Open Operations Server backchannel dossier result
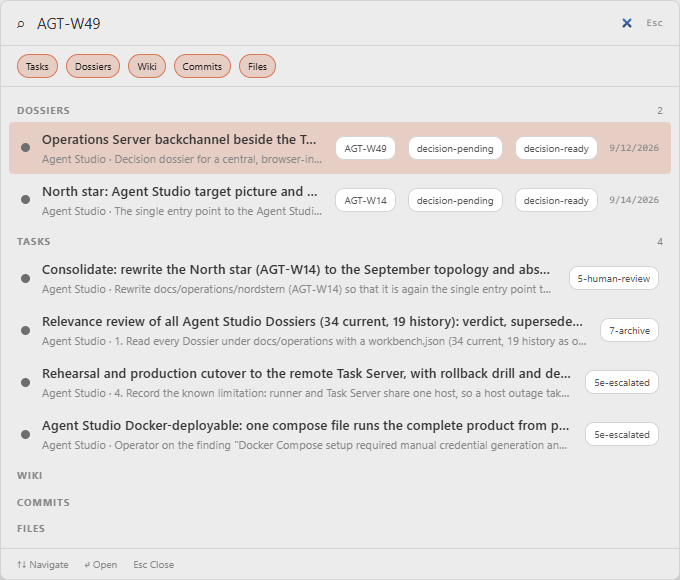The width and height of the screenshot is (680, 580). pos(340,148)
